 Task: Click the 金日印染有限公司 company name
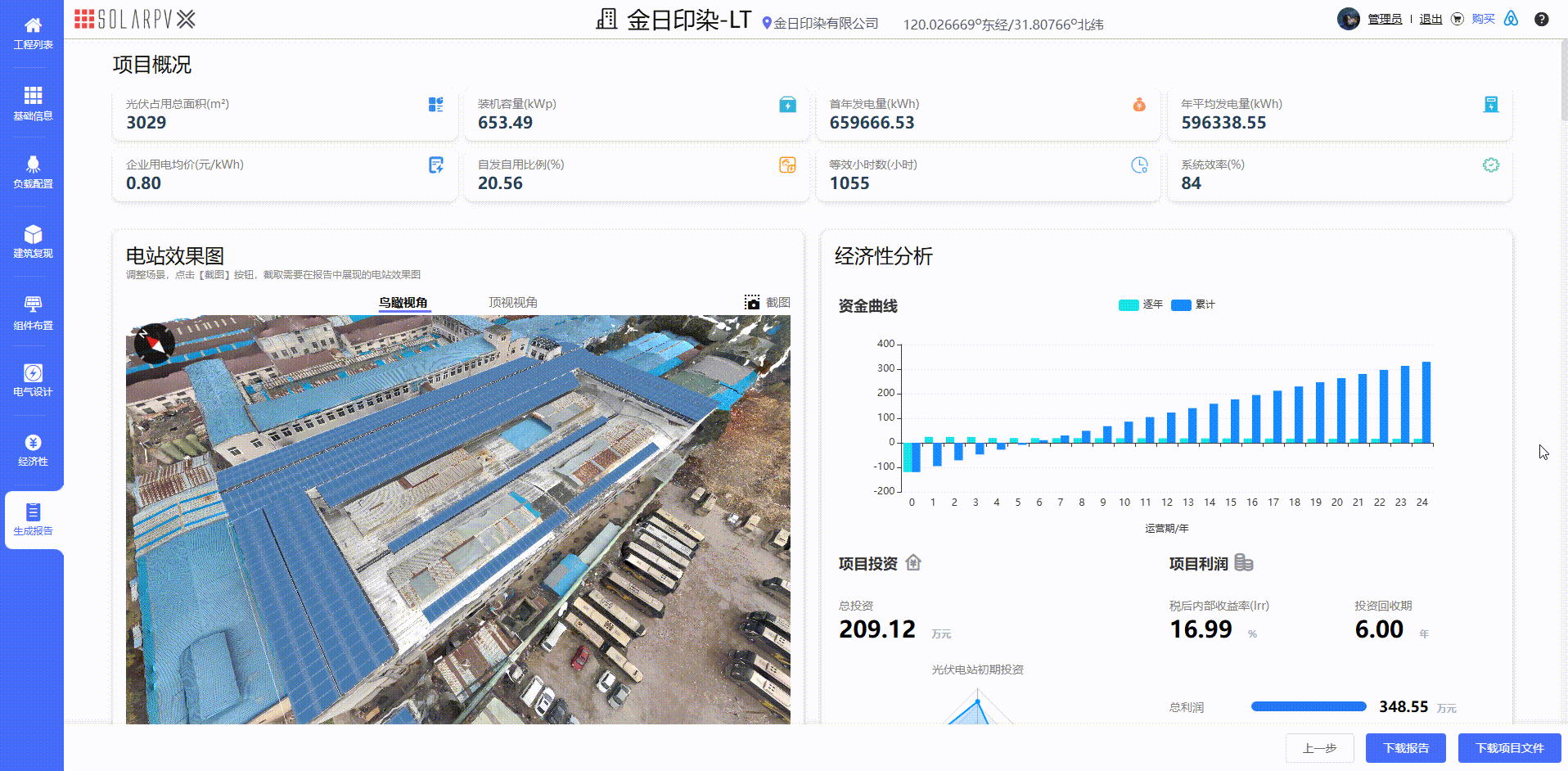[x=826, y=24]
